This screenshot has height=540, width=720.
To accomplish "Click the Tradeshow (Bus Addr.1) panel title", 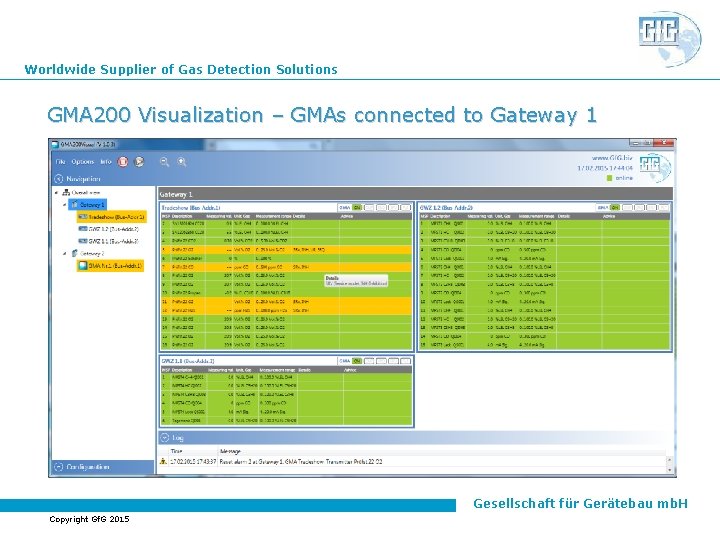I will (191, 208).
